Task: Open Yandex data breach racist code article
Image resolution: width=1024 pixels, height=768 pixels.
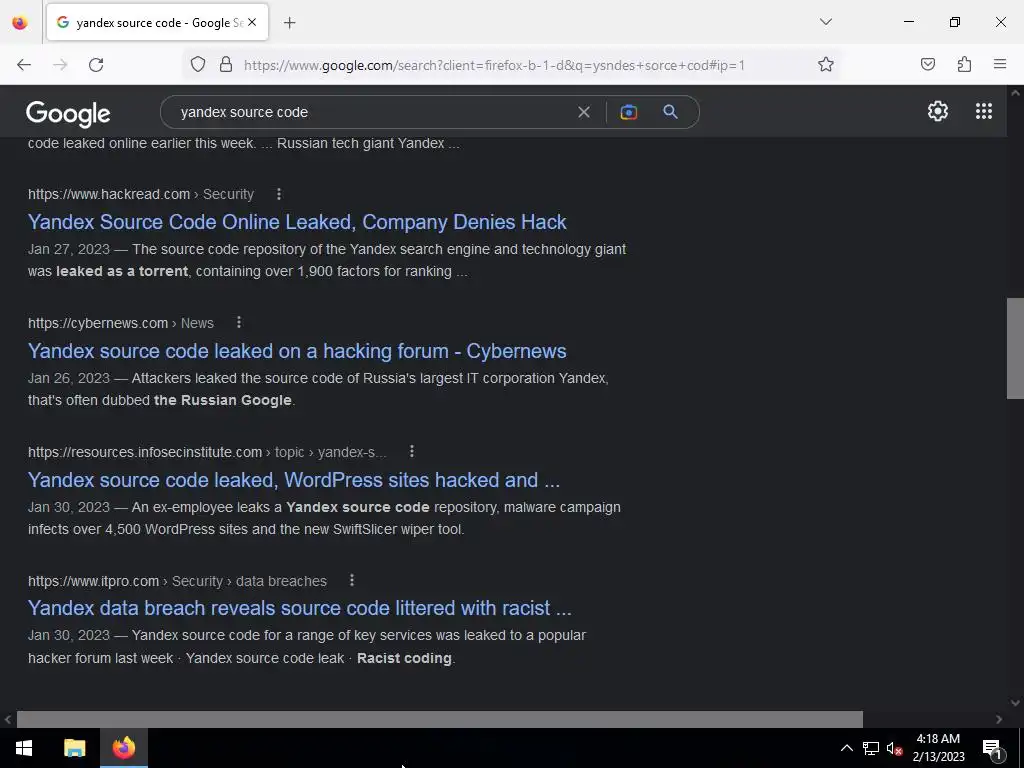Action: [x=300, y=608]
